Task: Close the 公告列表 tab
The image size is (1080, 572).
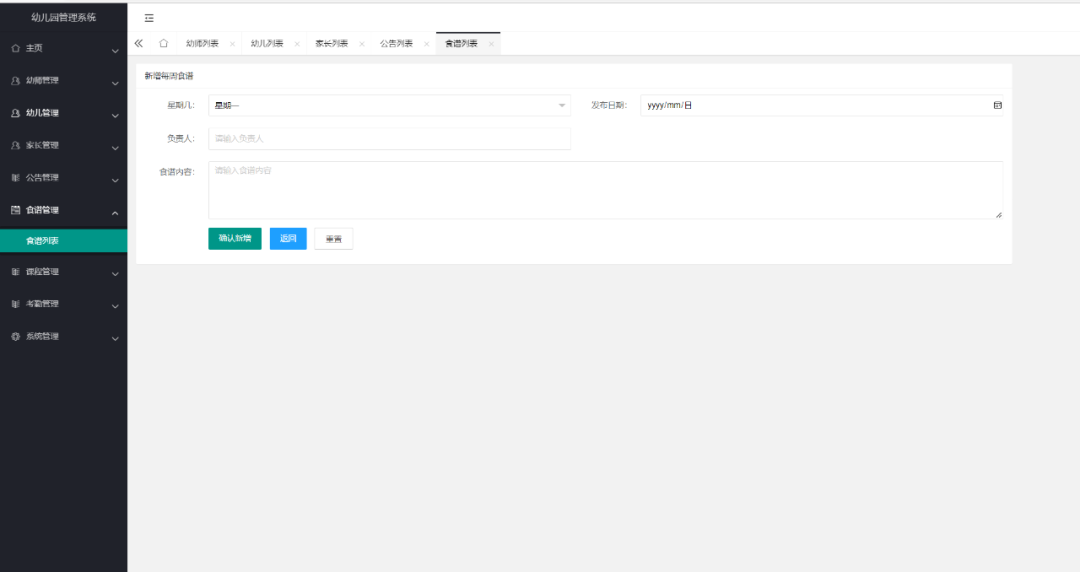Action: (x=426, y=44)
